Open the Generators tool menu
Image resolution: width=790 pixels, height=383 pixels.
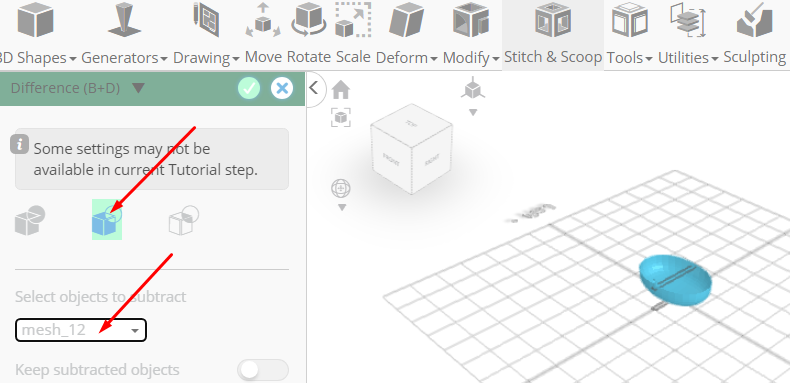point(124,34)
